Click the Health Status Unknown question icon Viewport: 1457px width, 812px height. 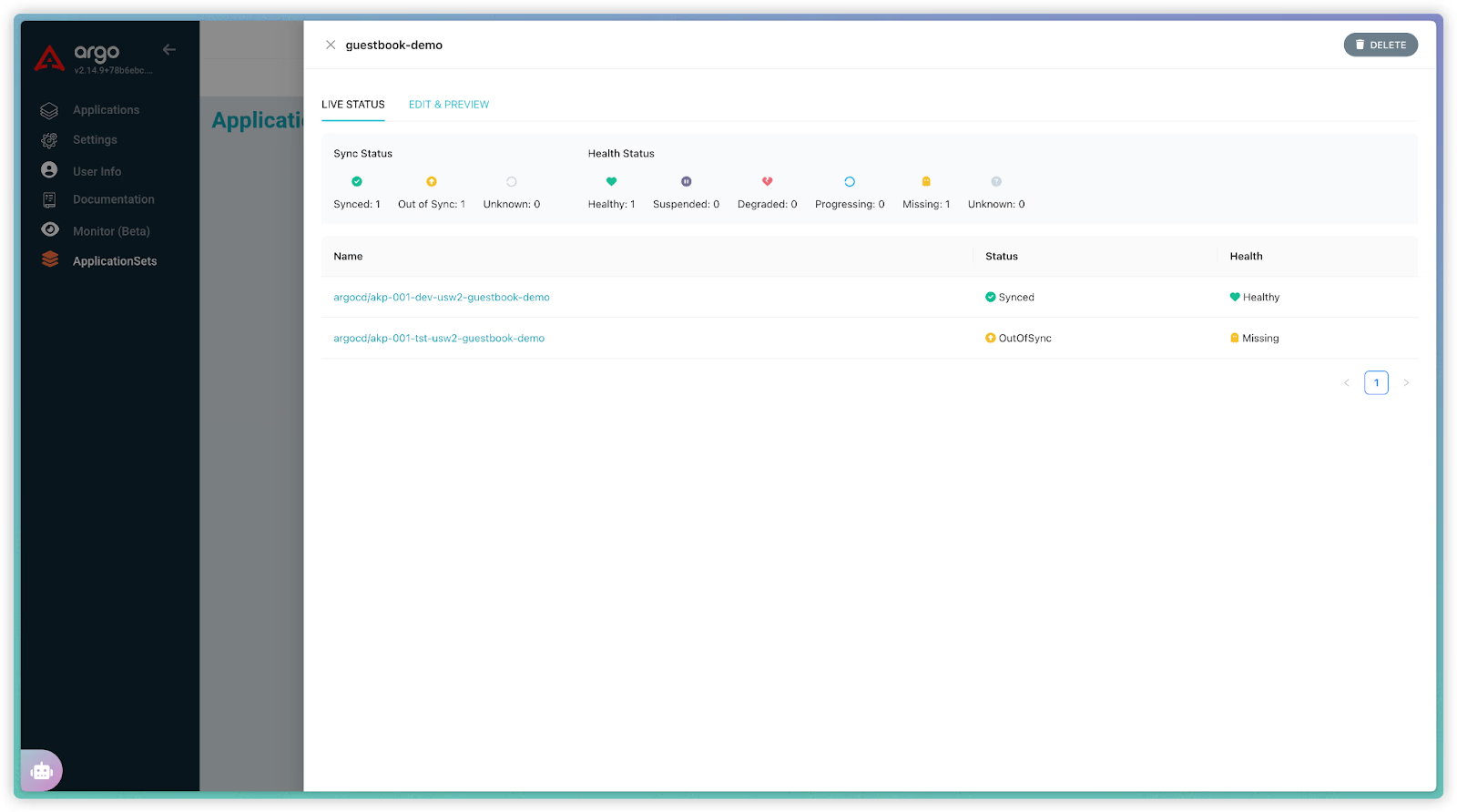coord(996,181)
